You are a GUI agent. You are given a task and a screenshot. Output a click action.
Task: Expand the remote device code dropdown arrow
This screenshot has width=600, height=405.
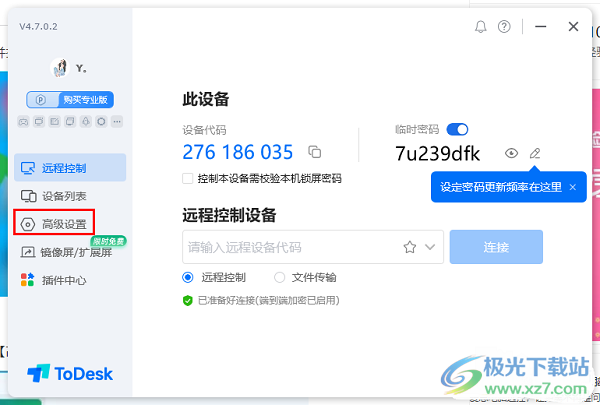coord(432,246)
